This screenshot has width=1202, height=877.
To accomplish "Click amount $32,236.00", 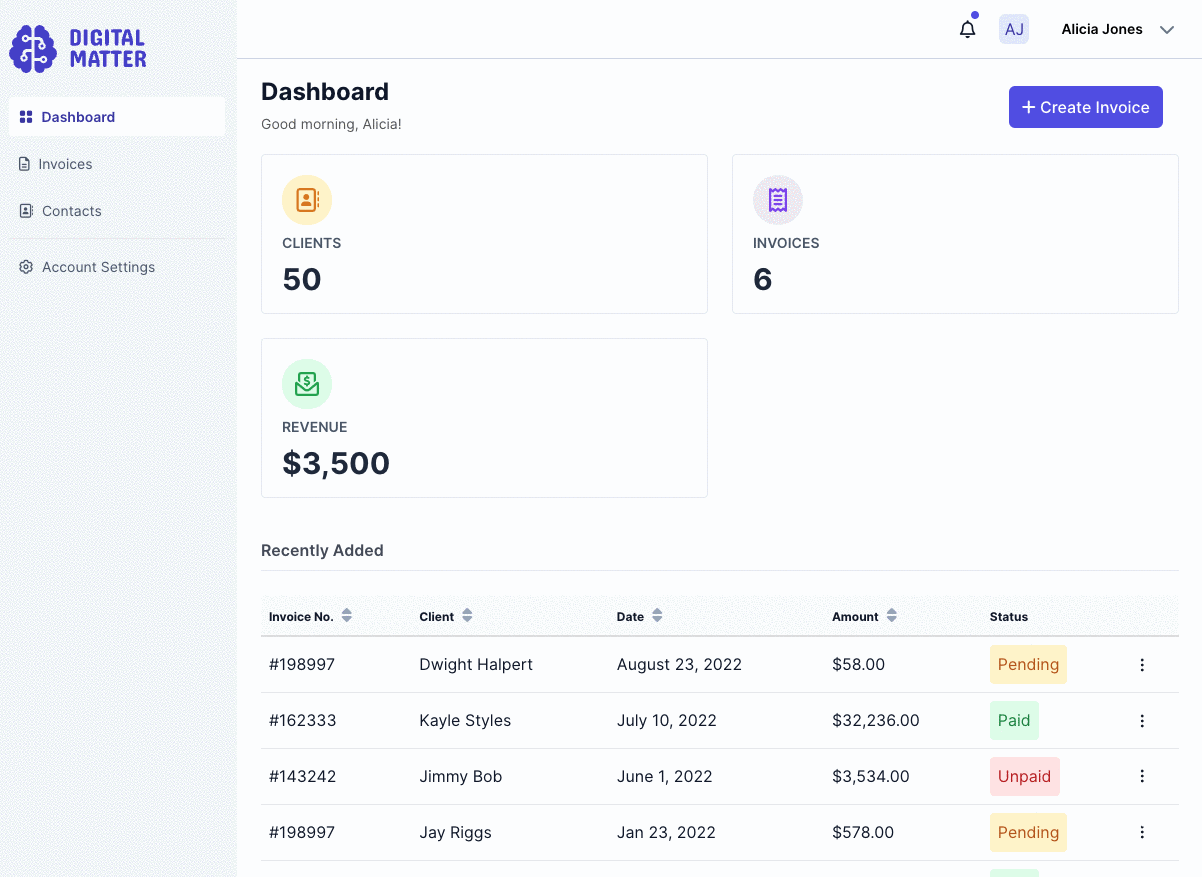I will pyautogui.click(x=876, y=720).
